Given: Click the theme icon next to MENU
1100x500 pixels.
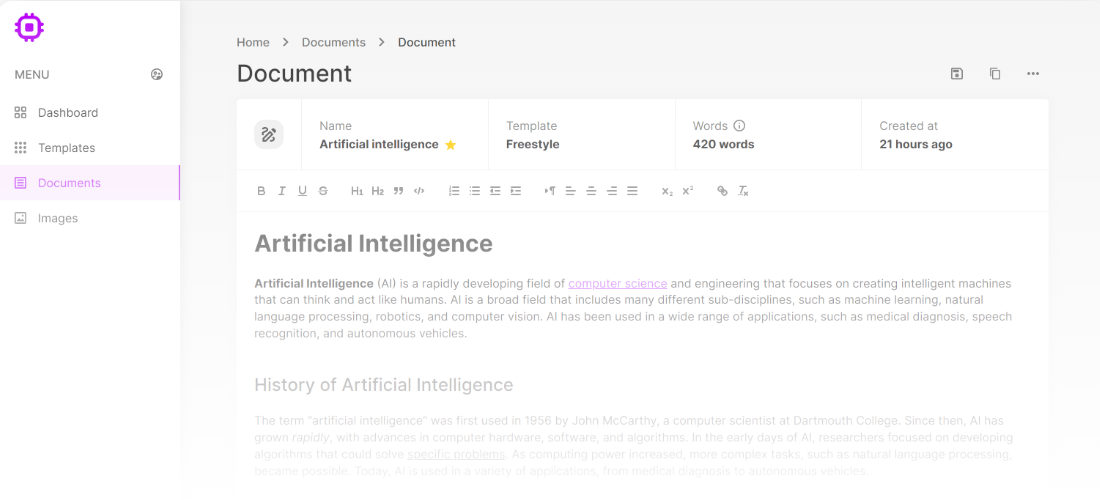Looking at the screenshot, I should (157, 74).
